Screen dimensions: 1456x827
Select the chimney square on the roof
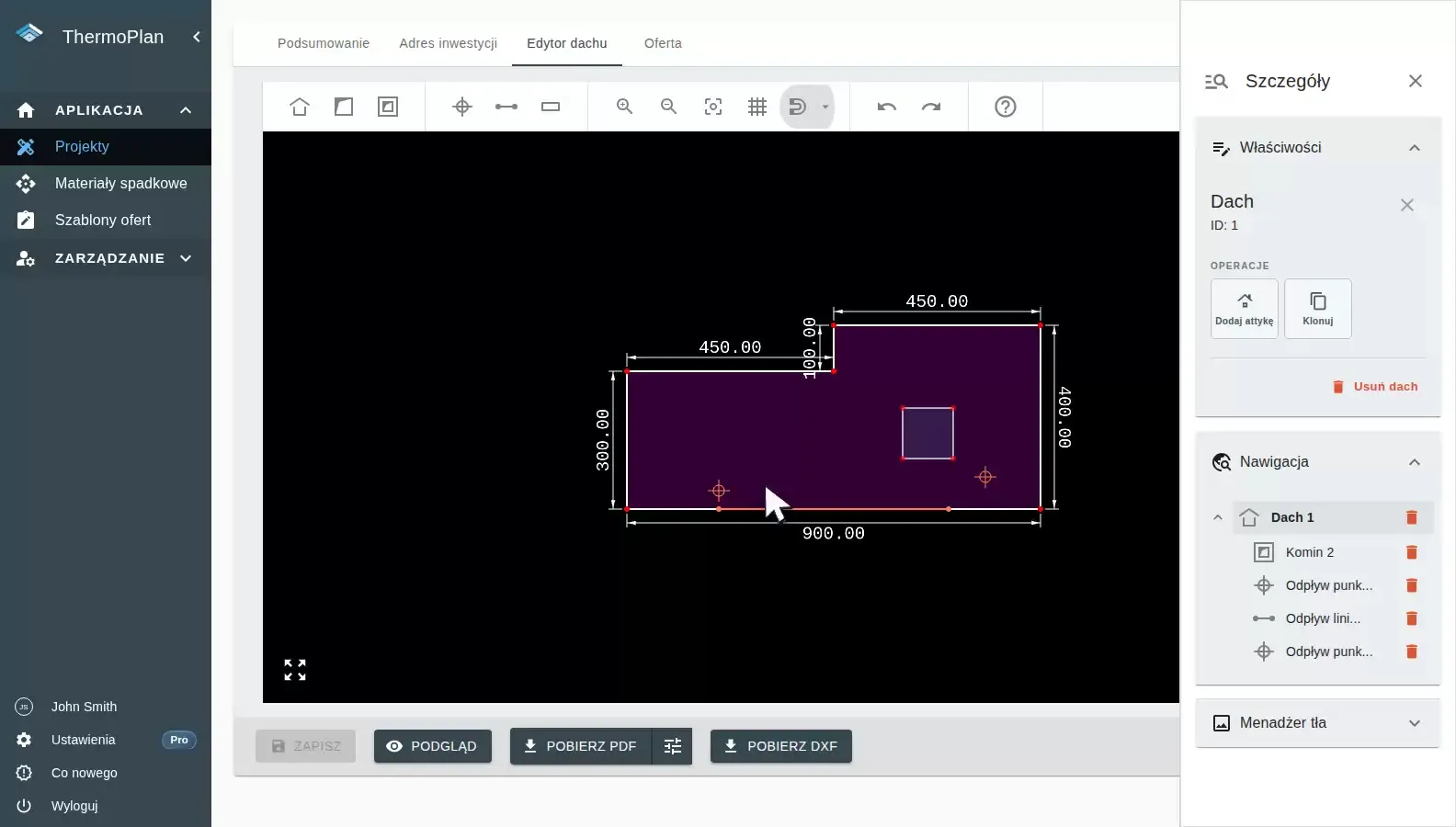click(x=927, y=433)
